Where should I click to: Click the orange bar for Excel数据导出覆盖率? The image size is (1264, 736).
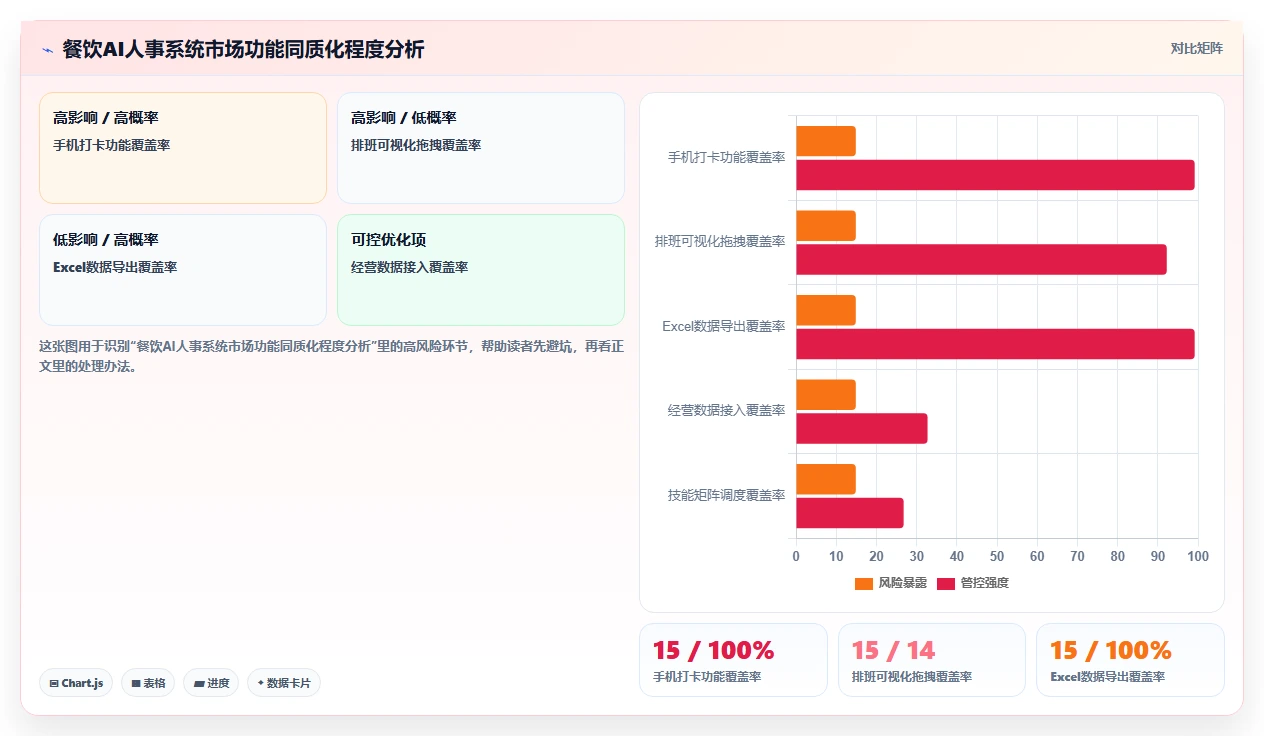tap(826, 310)
